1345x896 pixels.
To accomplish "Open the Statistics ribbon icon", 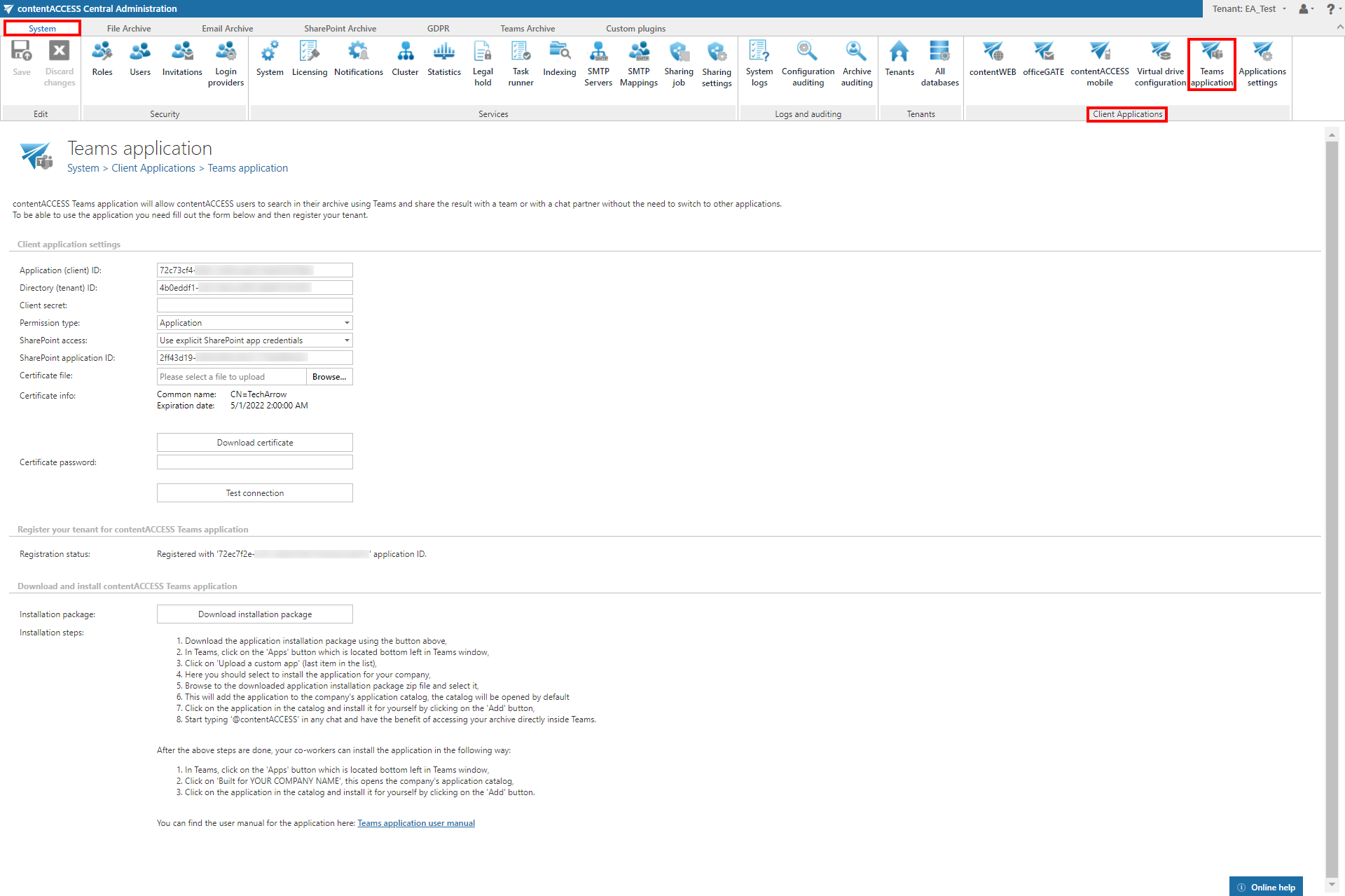I will (443, 59).
